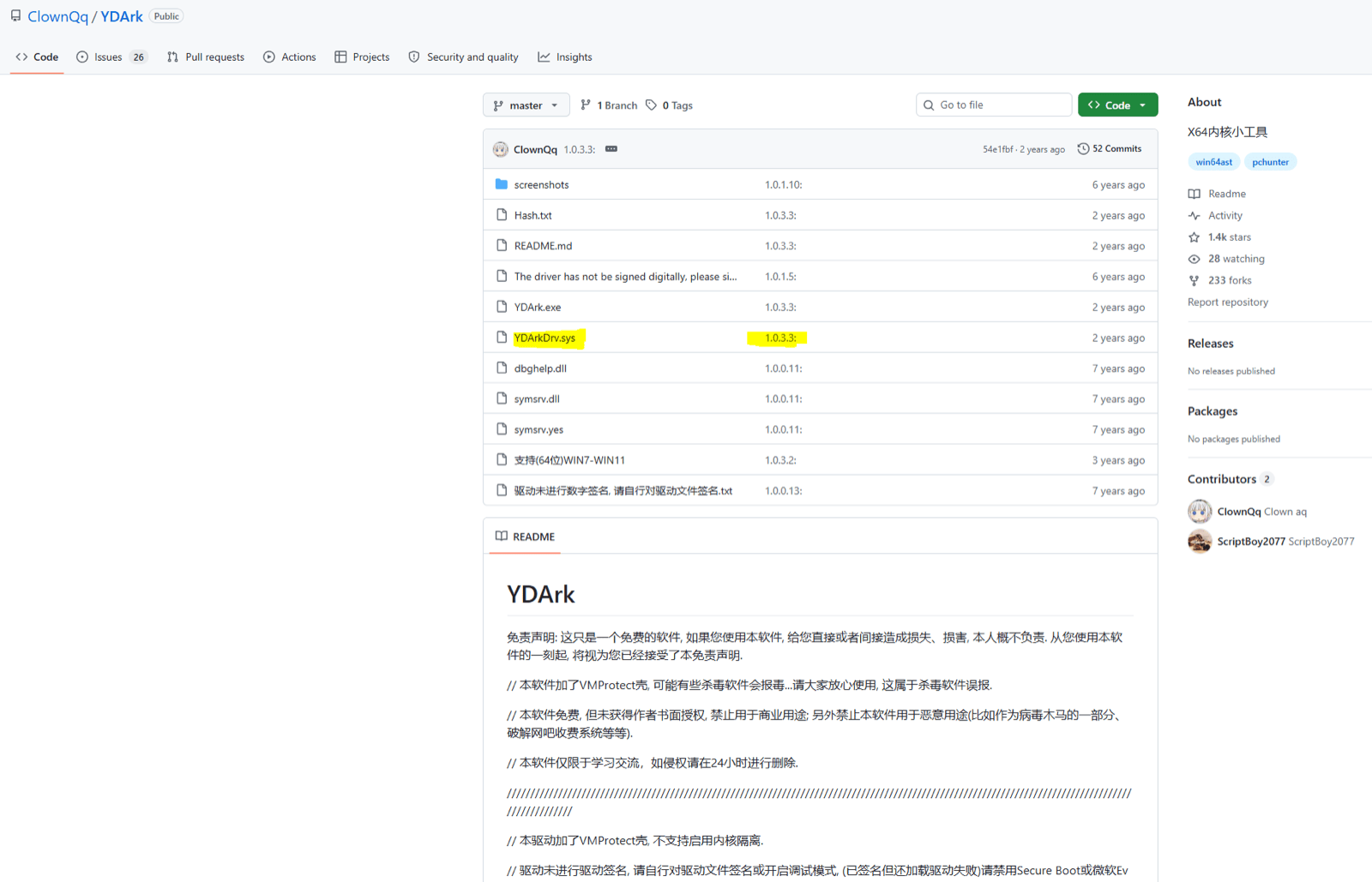Viewport: 1372px width, 882px height.
Task: Open commit 1.0.1.10 for screenshots row
Action: (784, 185)
